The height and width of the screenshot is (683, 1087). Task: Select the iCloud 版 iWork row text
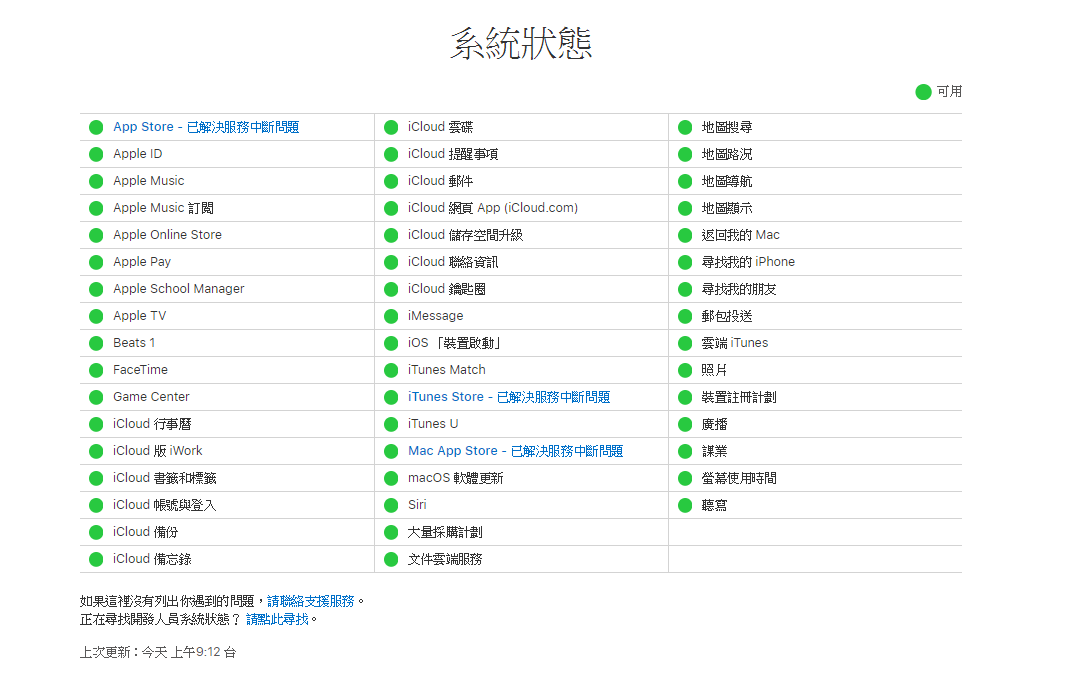click(157, 451)
